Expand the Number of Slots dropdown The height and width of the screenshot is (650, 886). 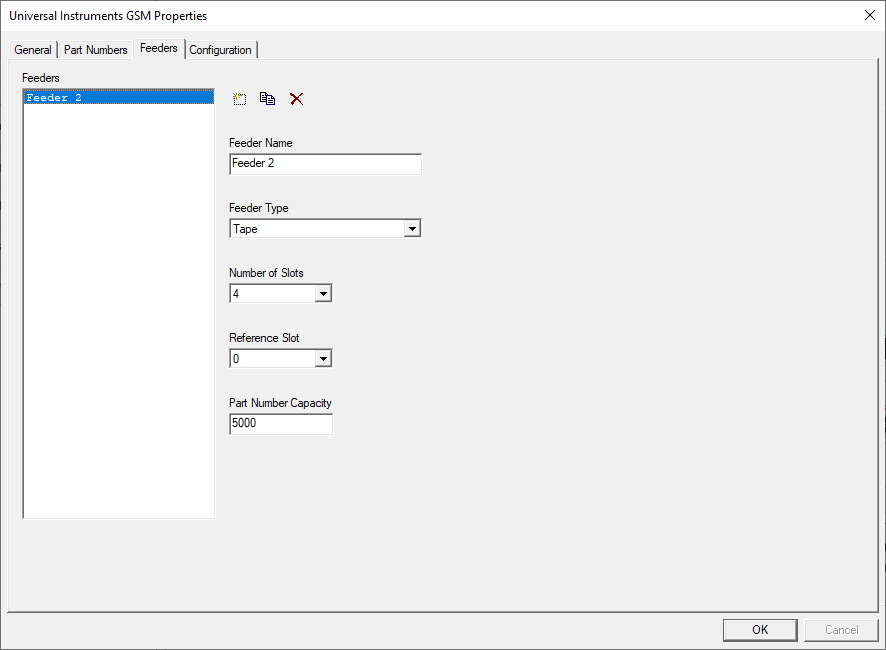tap(323, 293)
